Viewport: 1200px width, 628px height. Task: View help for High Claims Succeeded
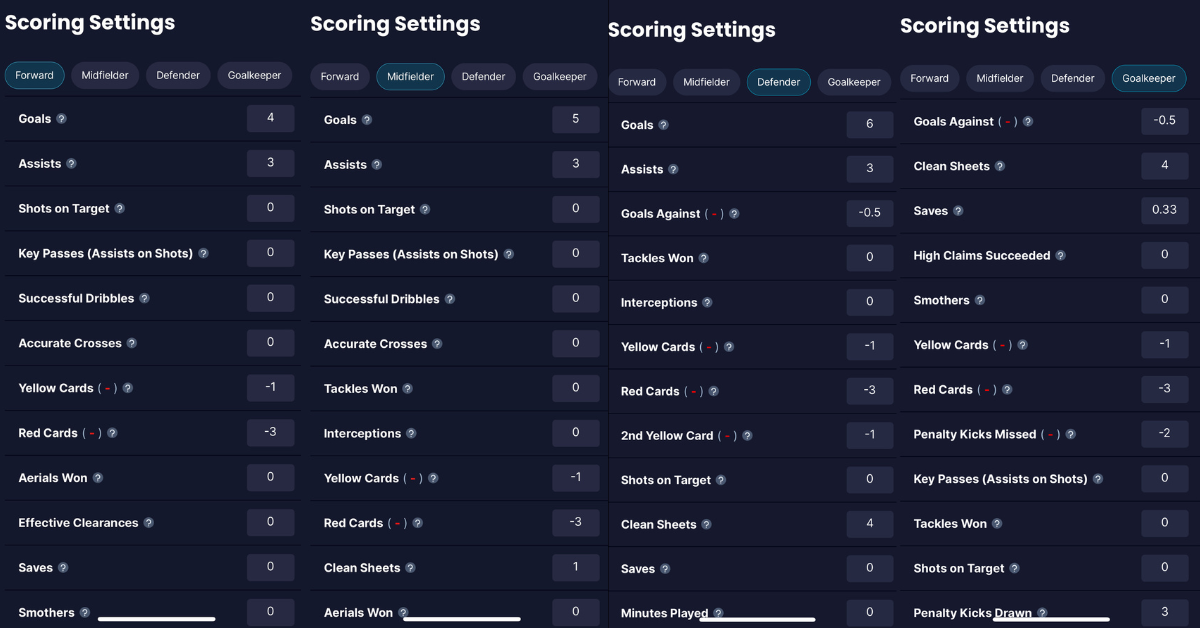coord(1059,255)
